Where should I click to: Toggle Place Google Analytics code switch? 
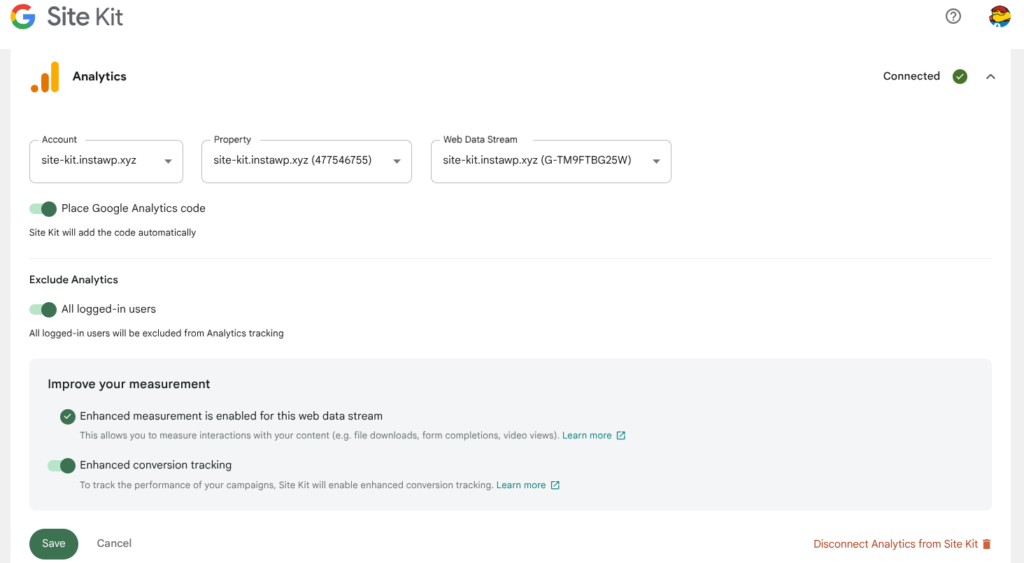[43, 209]
